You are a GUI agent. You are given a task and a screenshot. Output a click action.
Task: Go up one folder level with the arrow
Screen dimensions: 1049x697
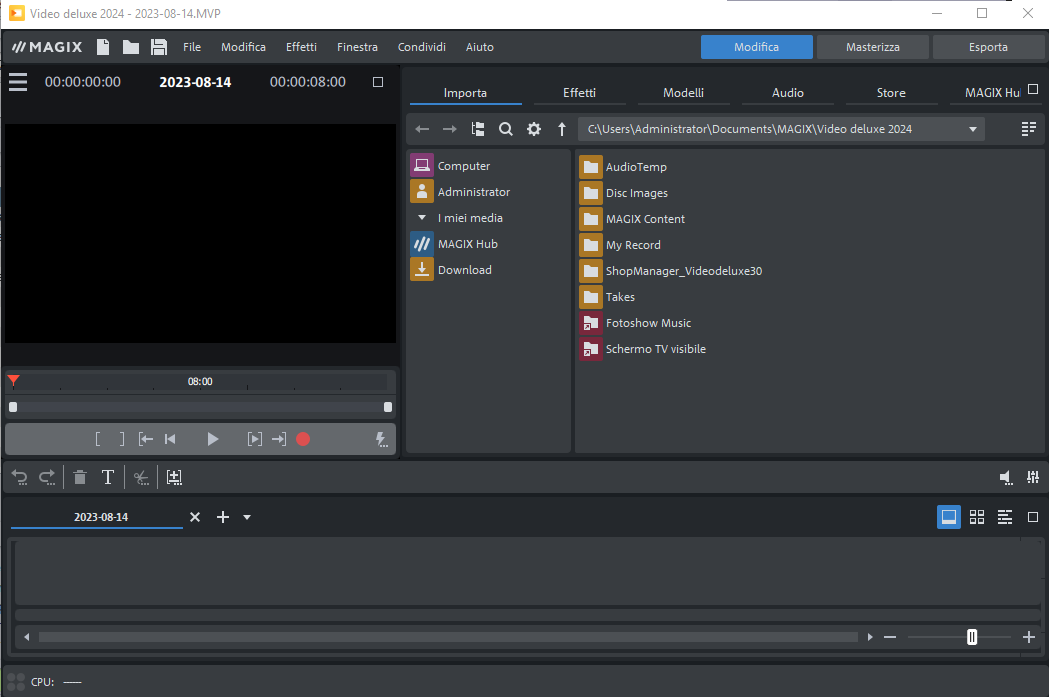tap(562, 129)
